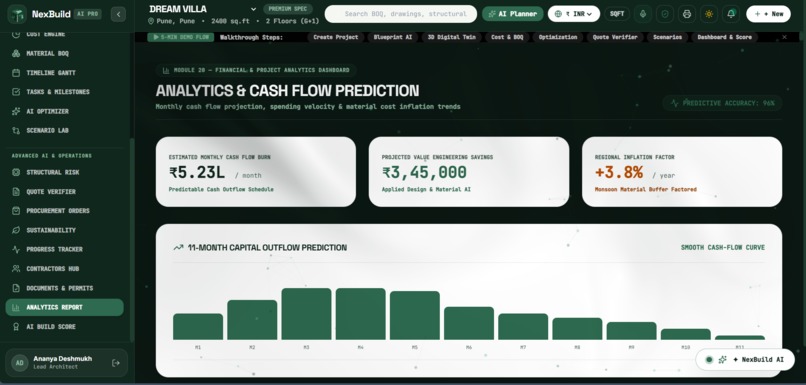Click the Sustainability leaf icon
The height and width of the screenshot is (385, 806).
click(x=16, y=230)
